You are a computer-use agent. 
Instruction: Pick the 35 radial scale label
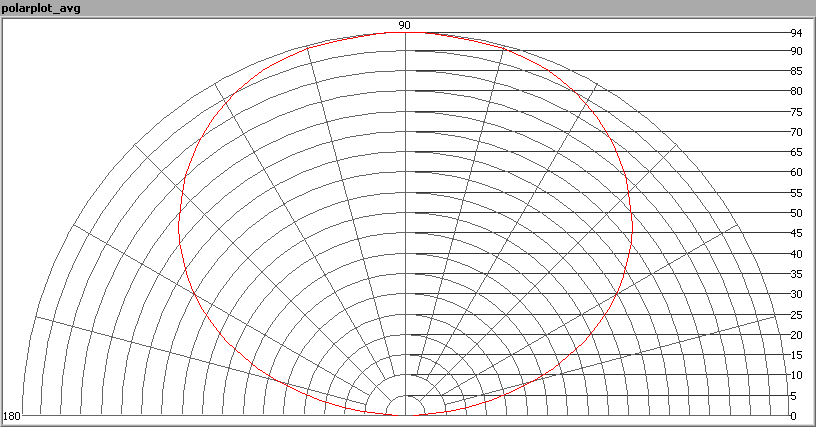(x=795, y=274)
